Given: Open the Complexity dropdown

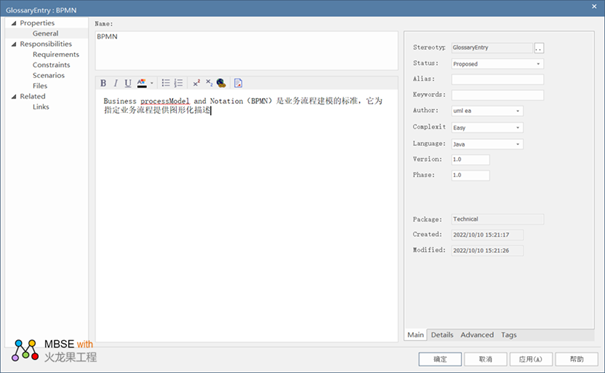Looking at the screenshot, I should [518, 128].
